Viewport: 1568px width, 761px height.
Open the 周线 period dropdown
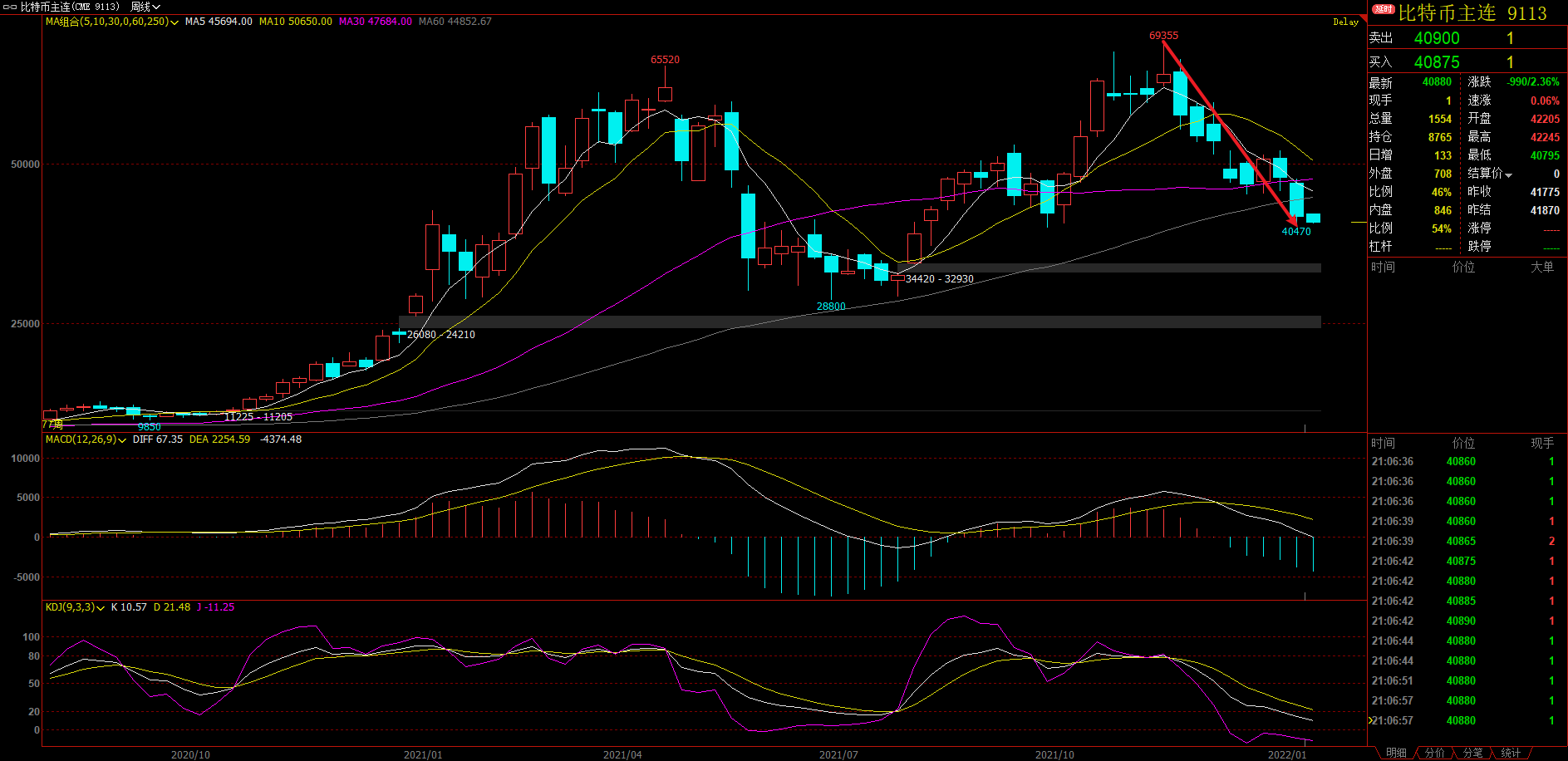pos(145,7)
